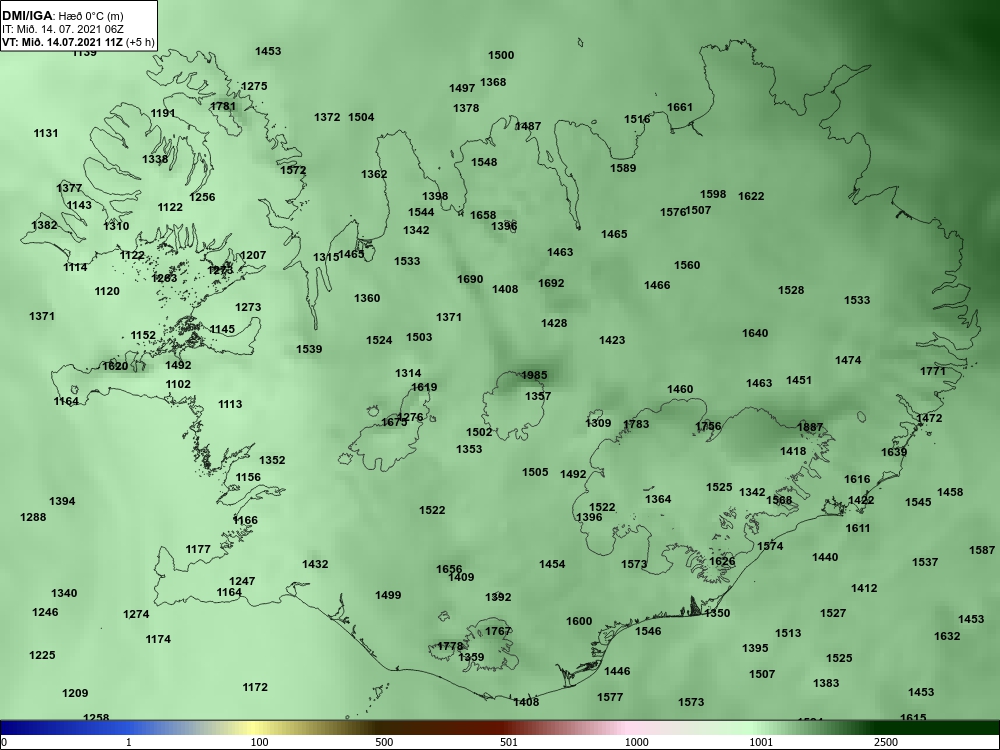Click the map value 1504
Screen dimensions: 1000x750
pos(361,117)
